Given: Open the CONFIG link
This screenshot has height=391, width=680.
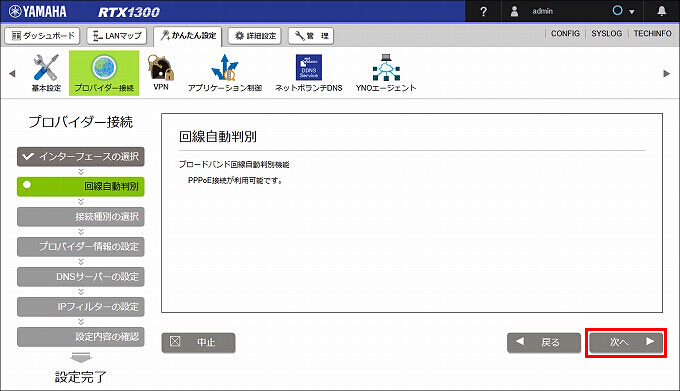Looking at the screenshot, I should (565, 33).
